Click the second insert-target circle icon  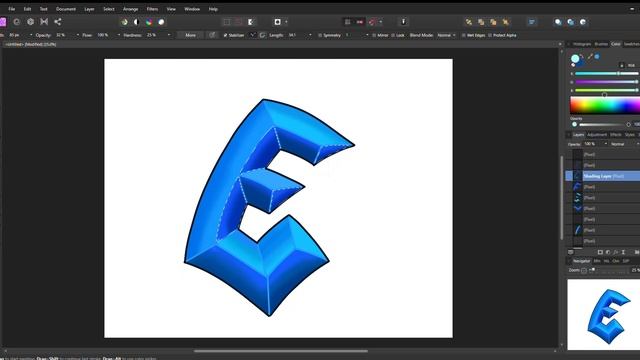click(571, 22)
